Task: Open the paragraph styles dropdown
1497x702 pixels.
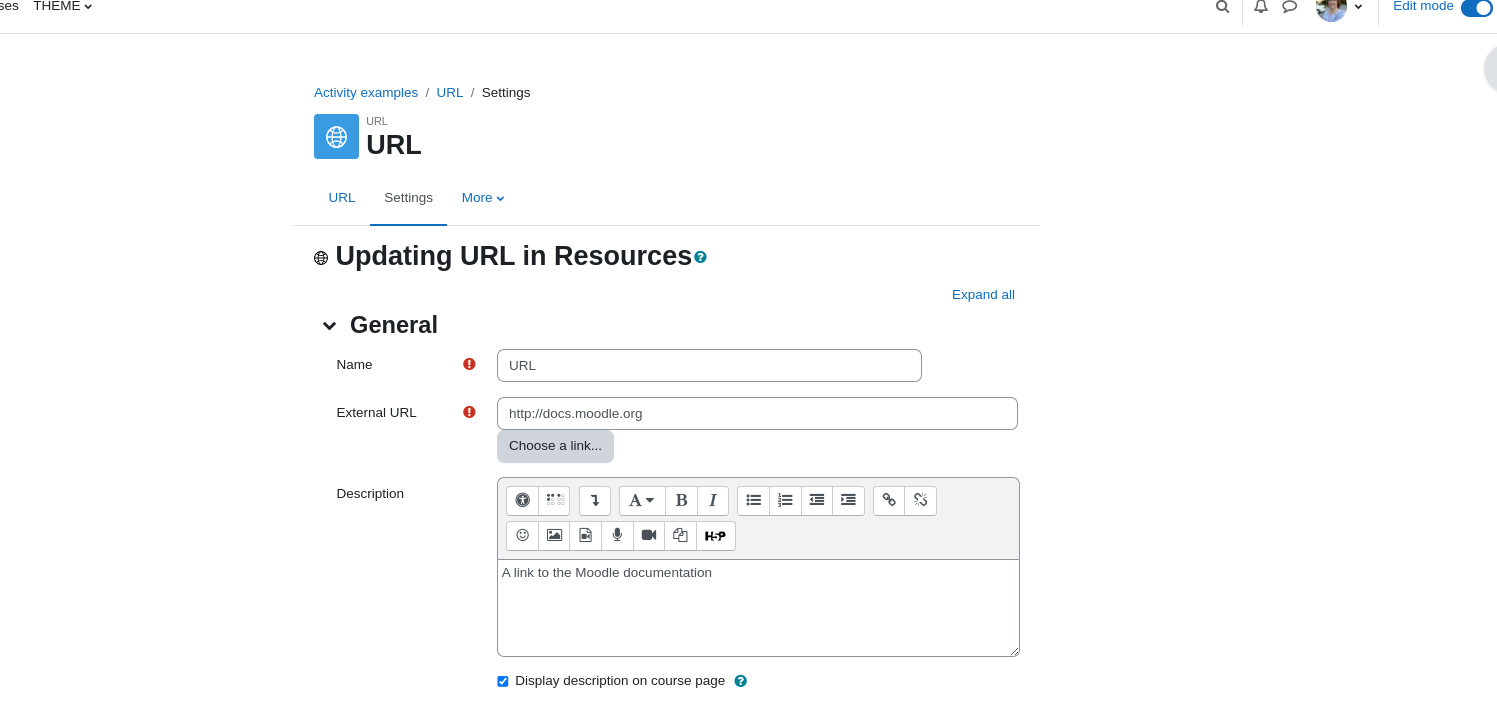Action: coord(642,500)
